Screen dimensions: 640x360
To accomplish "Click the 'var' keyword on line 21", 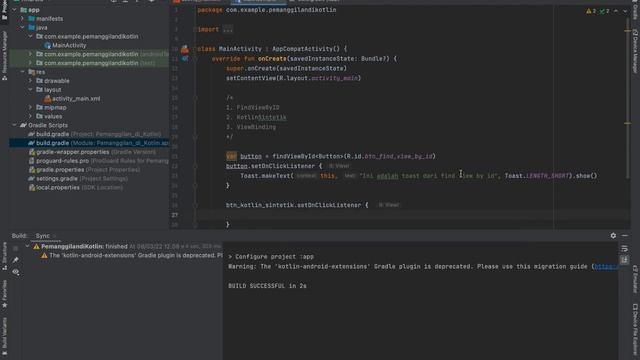I will tap(231, 156).
